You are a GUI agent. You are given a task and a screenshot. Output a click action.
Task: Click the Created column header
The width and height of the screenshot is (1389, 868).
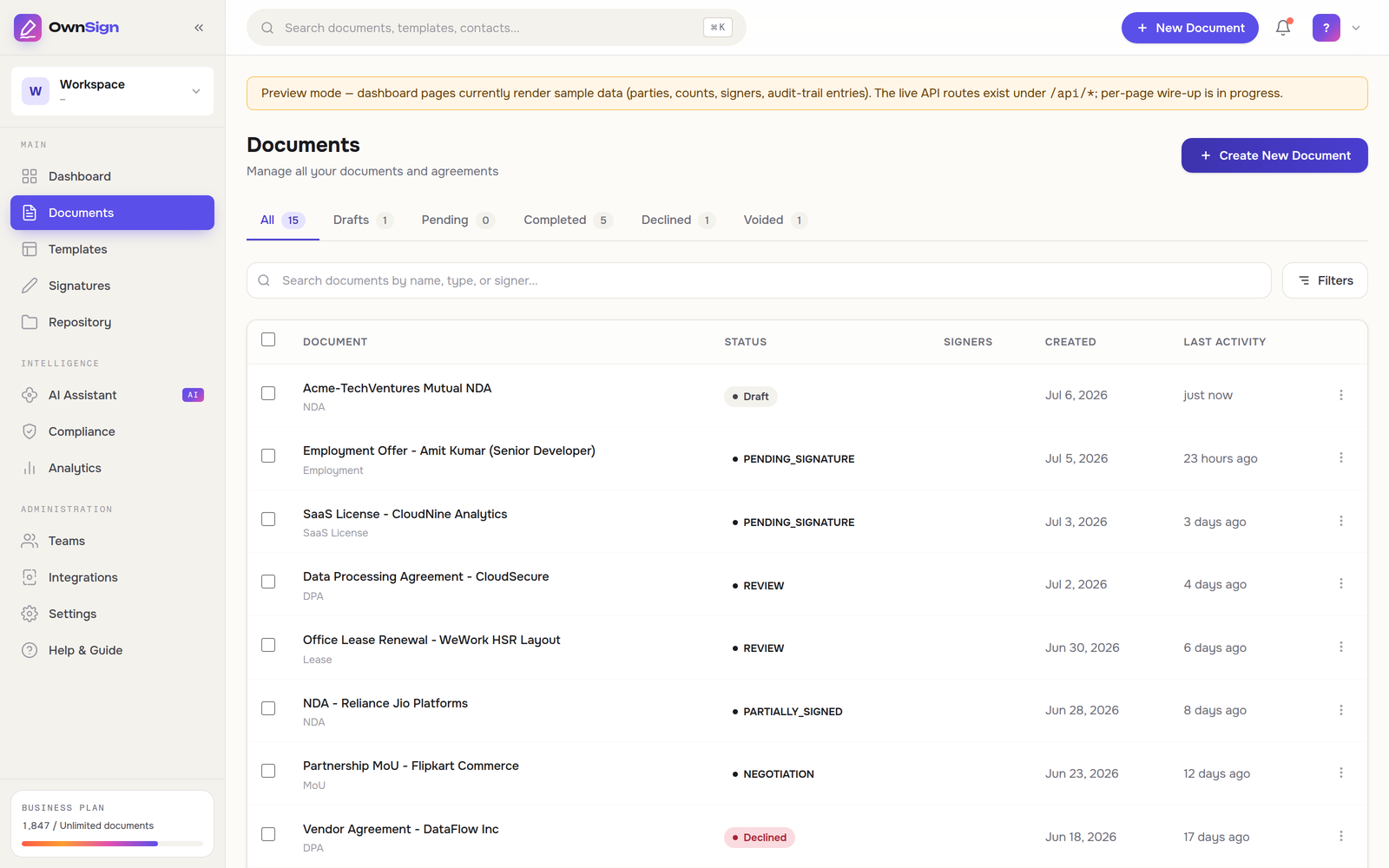pos(1070,342)
